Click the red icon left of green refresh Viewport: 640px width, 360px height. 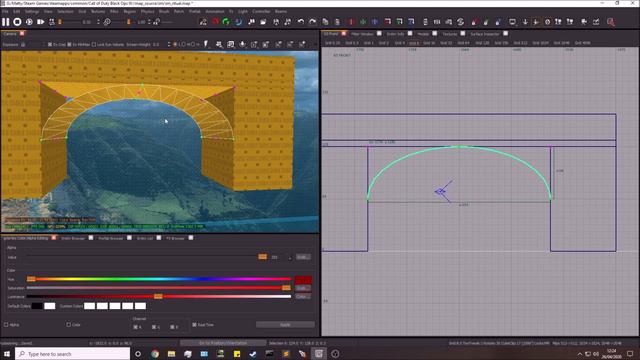[x=215, y=22]
